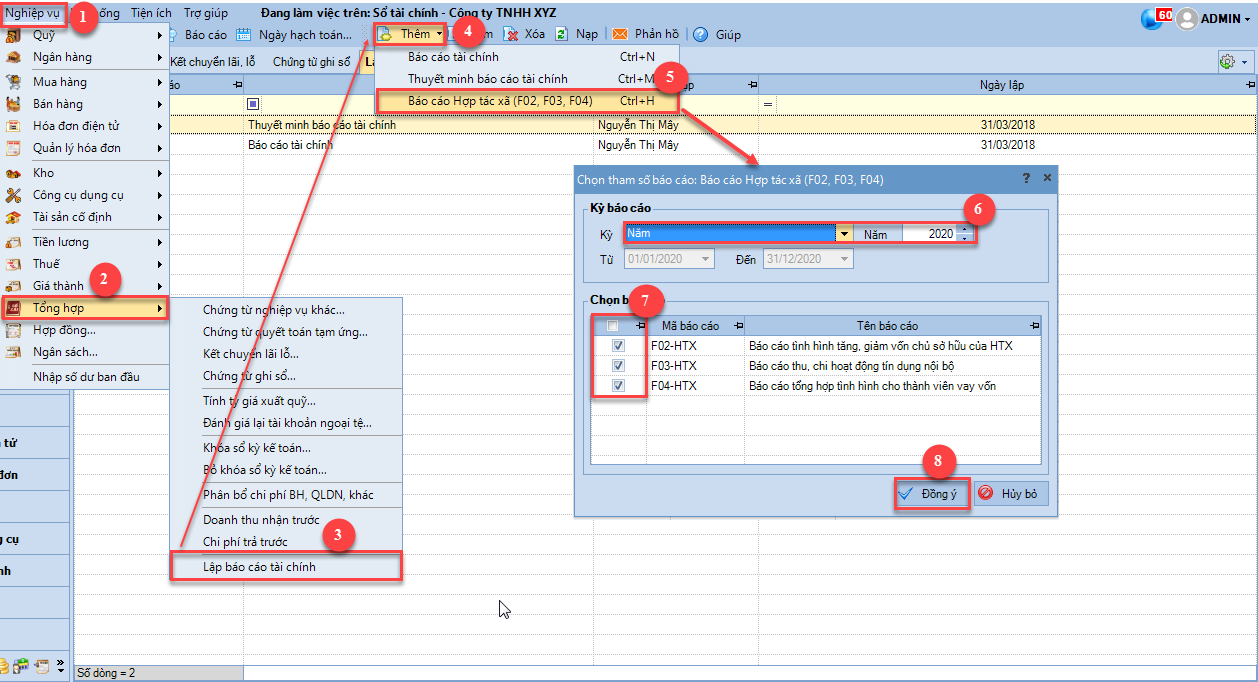Click the Hợp đồng icon
1258x682 pixels.
(14, 330)
